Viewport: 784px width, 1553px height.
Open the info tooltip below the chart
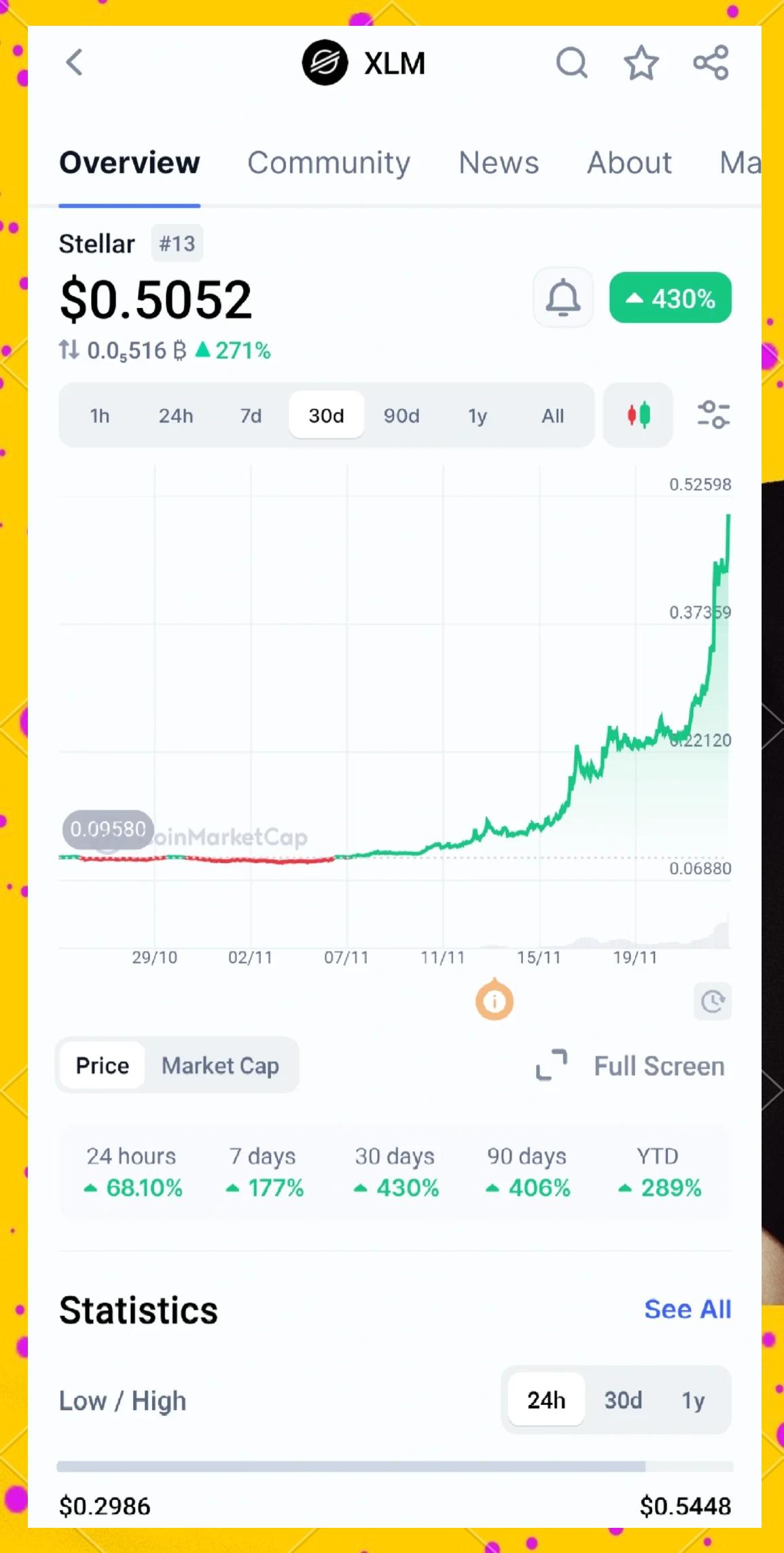click(494, 1000)
